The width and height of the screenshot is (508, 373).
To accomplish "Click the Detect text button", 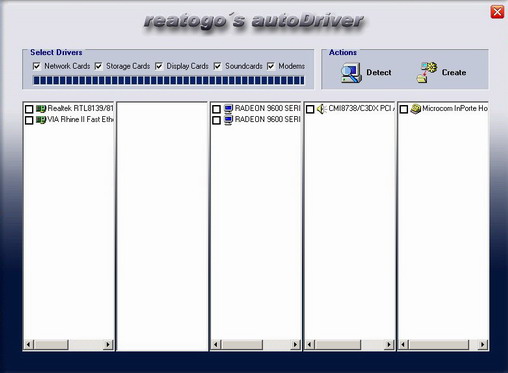I will click(x=379, y=72).
